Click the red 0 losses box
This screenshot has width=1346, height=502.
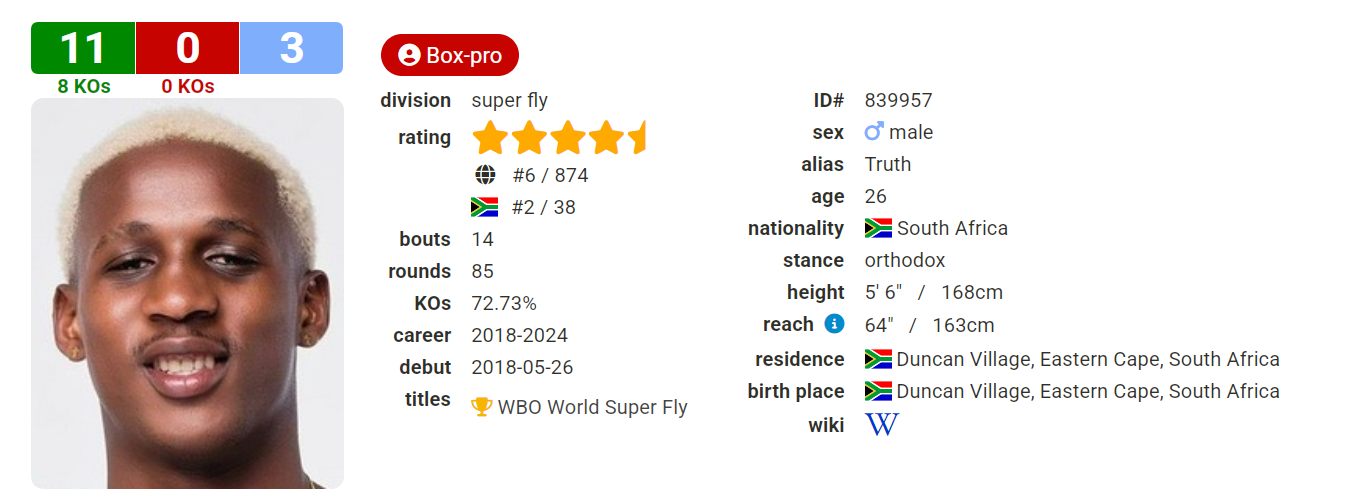[187, 48]
